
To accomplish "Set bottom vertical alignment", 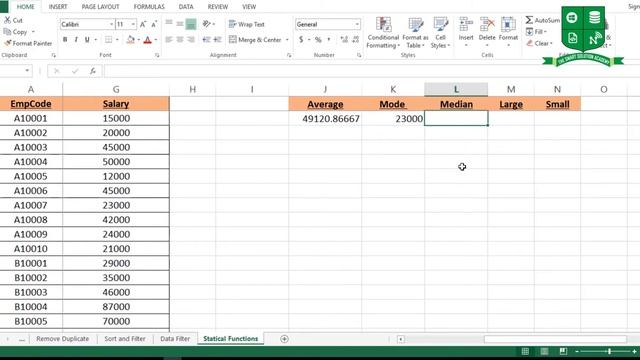I will pyautogui.click(x=191, y=24).
